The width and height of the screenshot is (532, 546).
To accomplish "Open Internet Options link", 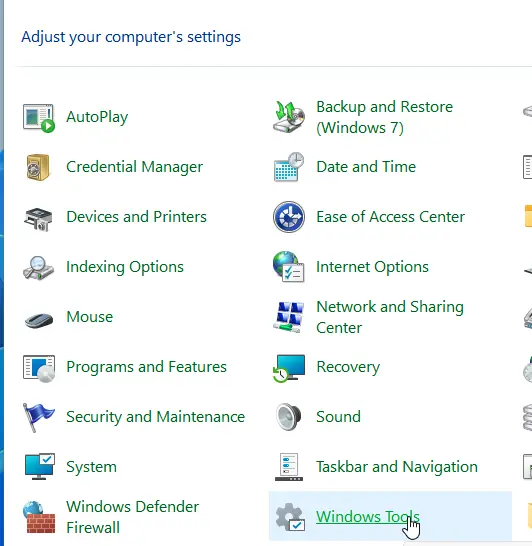I will 372,267.
